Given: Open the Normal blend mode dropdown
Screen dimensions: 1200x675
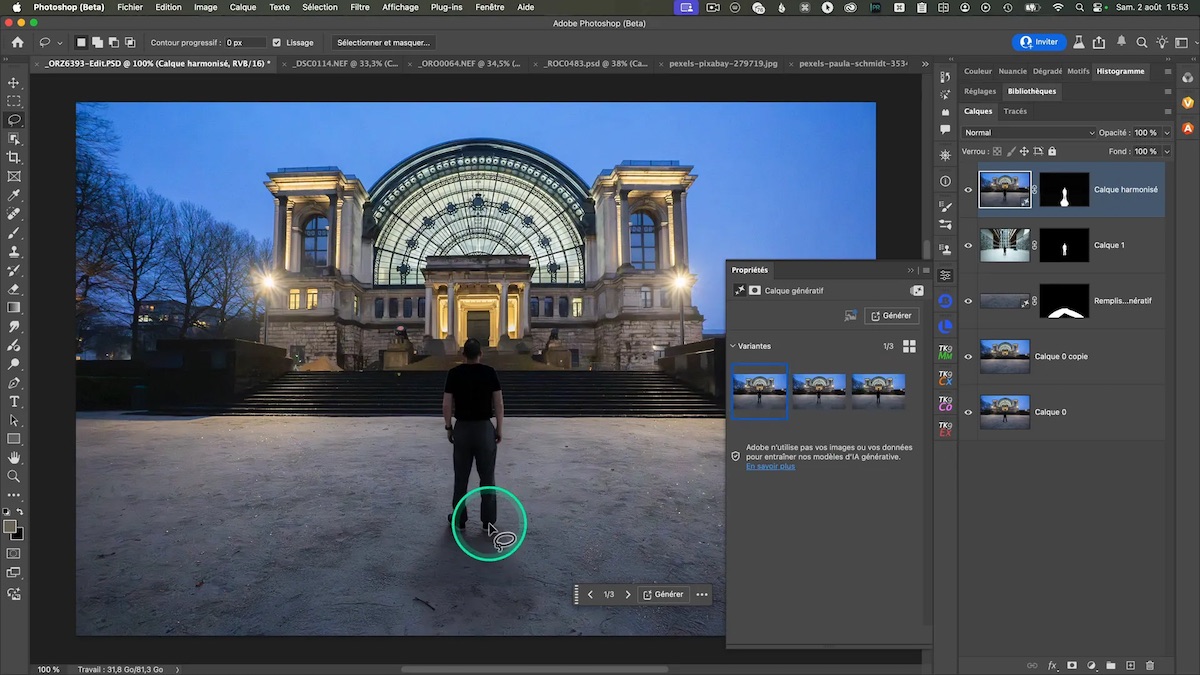Looking at the screenshot, I should click(x=1029, y=133).
